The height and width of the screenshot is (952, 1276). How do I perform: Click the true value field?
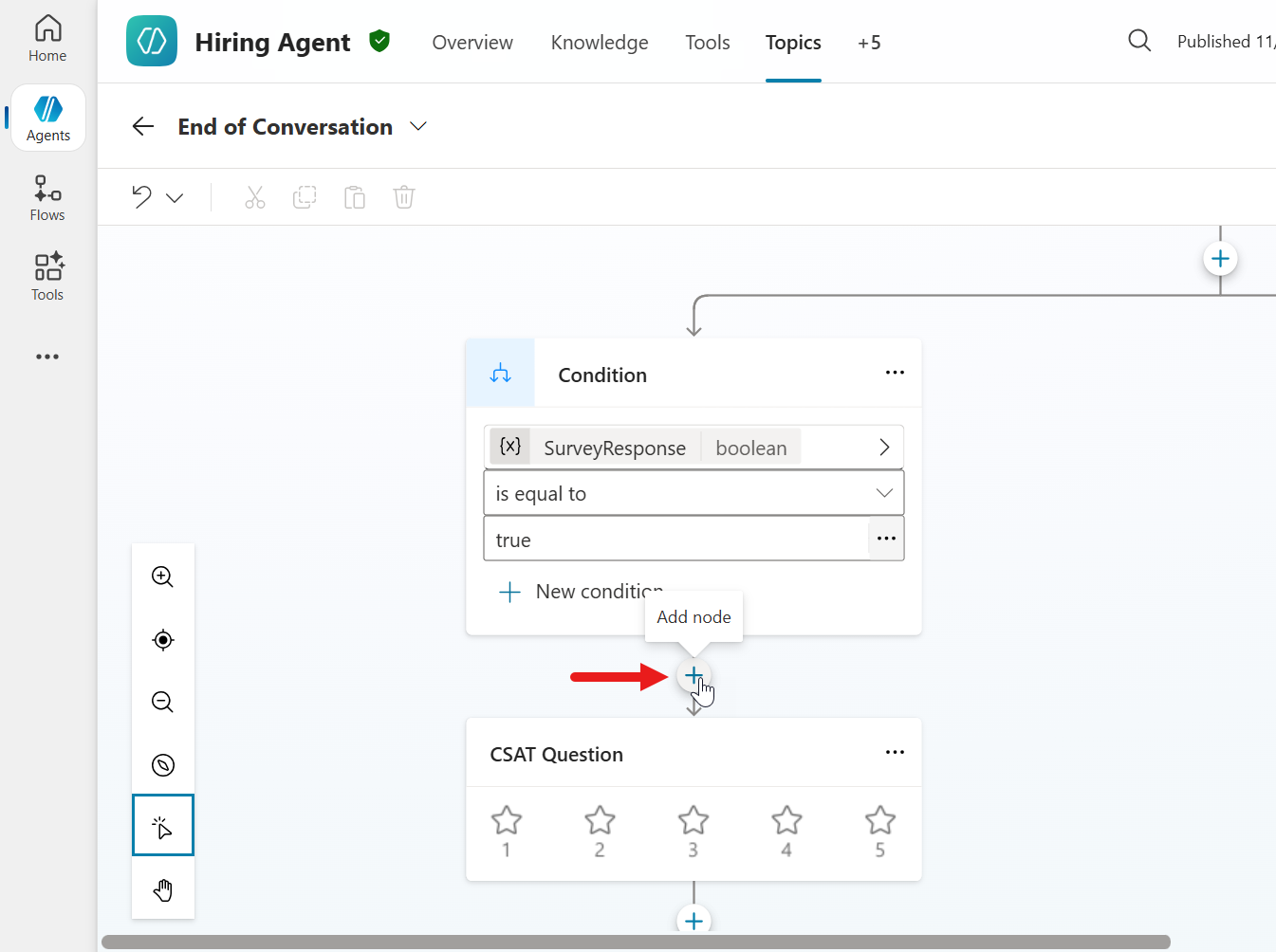[x=676, y=540]
